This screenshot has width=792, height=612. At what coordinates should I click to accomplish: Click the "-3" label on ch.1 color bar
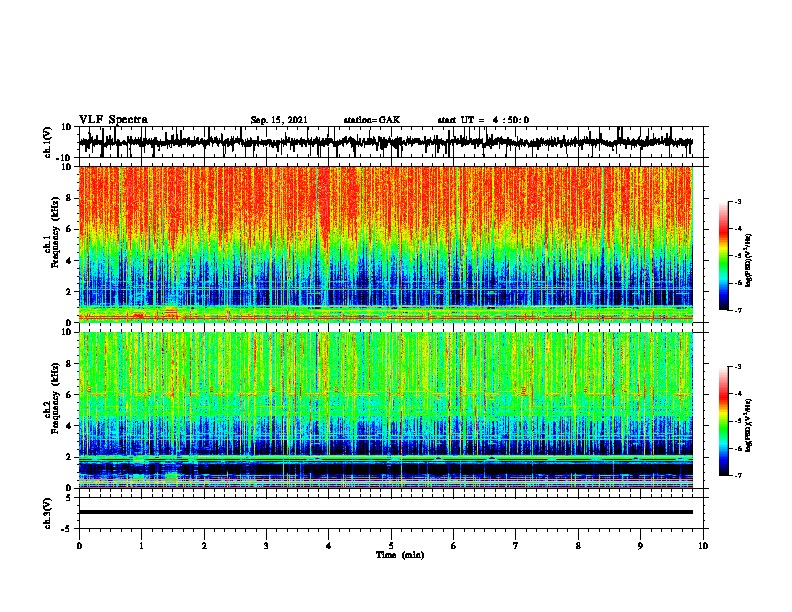737,201
